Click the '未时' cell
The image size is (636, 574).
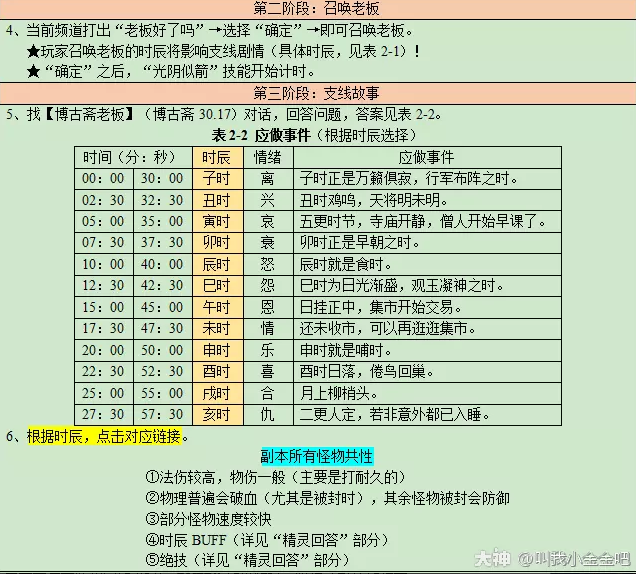[218, 329]
